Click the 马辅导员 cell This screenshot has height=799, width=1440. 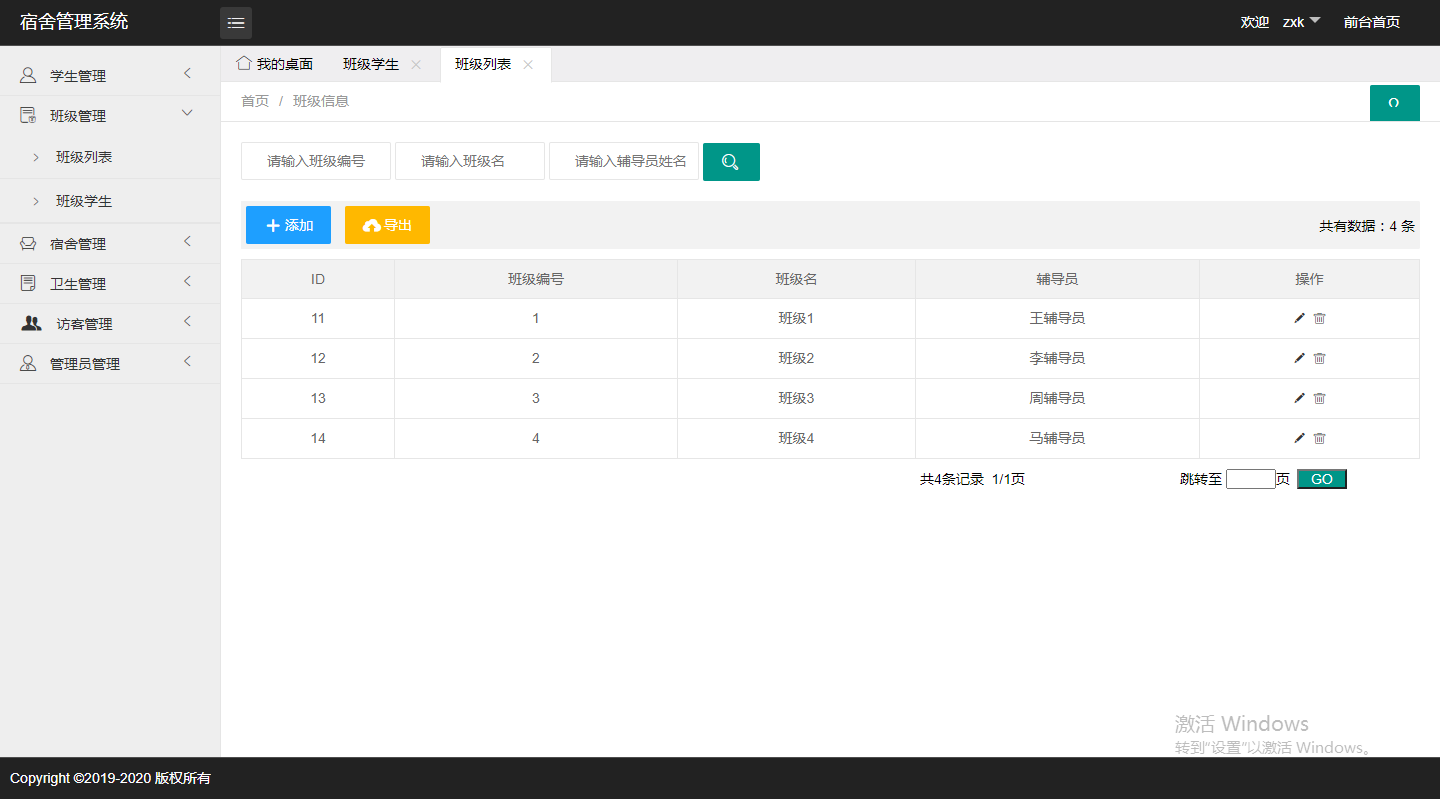point(1057,438)
